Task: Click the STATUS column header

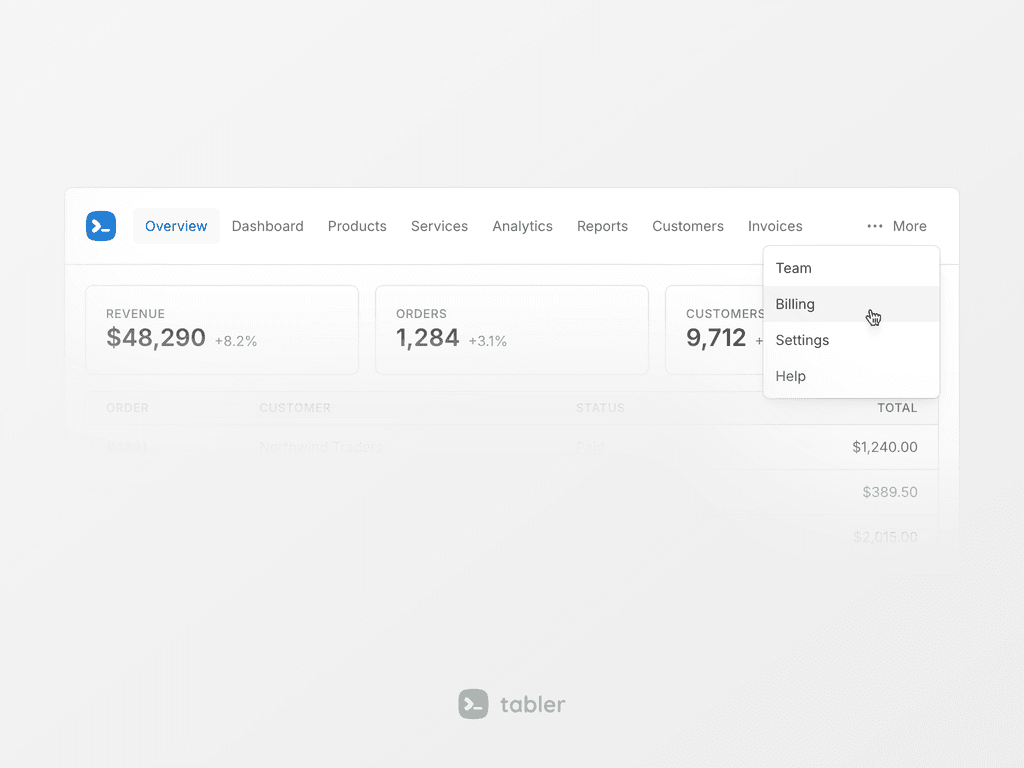Action: pos(600,408)
